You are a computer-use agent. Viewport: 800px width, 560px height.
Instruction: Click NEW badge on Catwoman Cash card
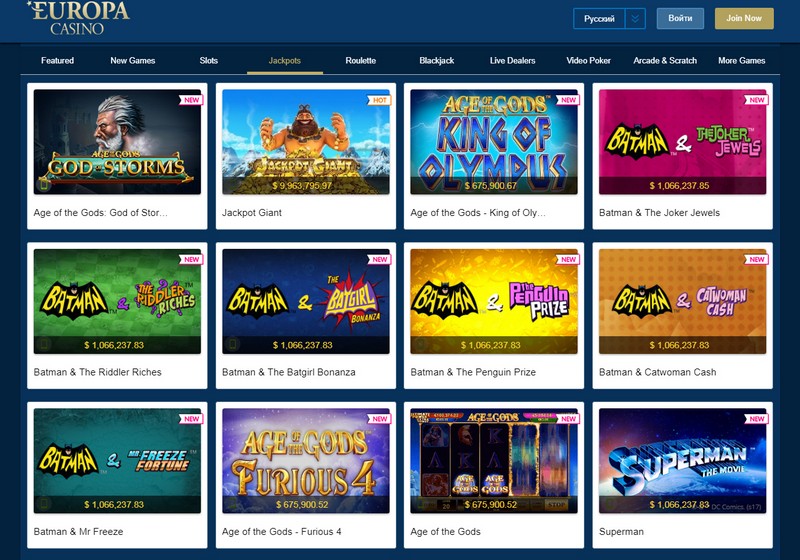[x=756, y=260]
